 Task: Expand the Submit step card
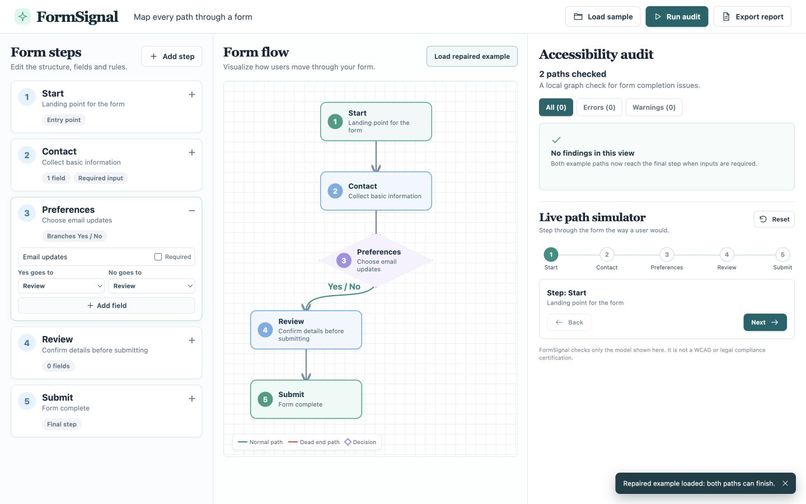[192, 399]
